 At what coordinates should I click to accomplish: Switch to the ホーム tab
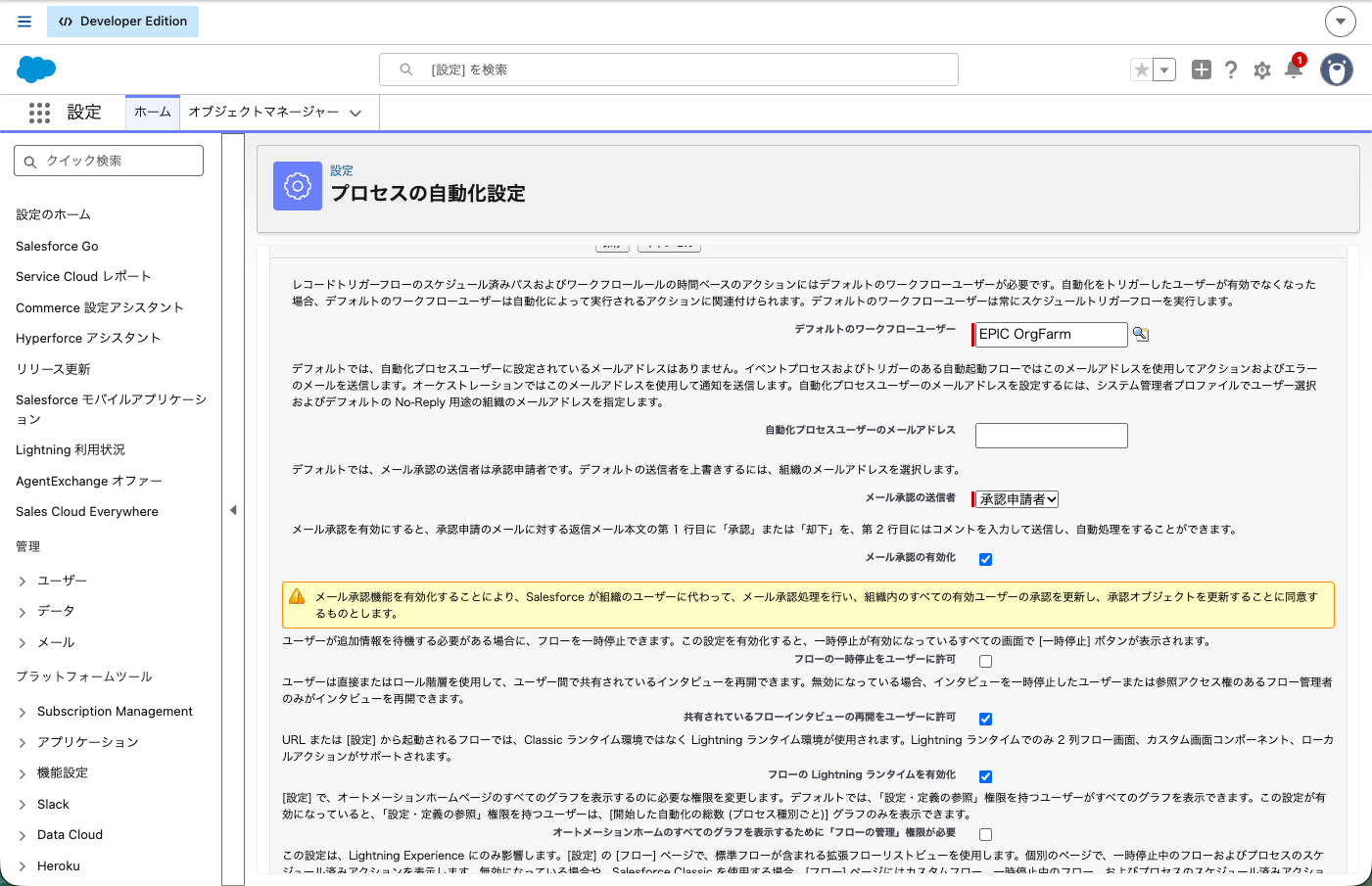pyautogui.click(x=153, y=113)
